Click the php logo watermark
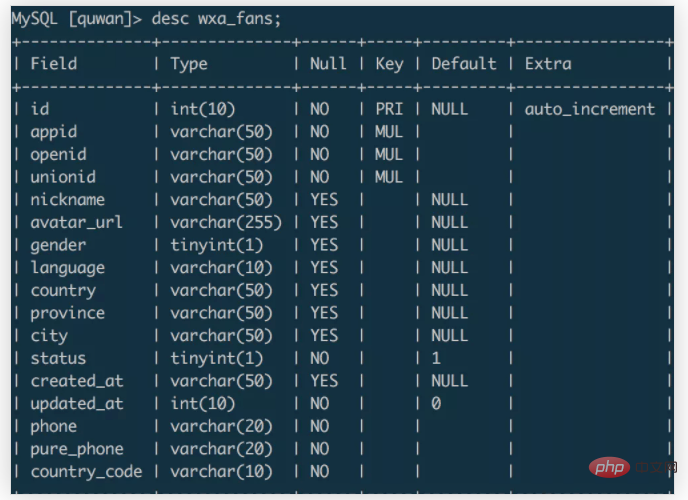688x500 pixels. pyautogui.click(x=609, y=467)
